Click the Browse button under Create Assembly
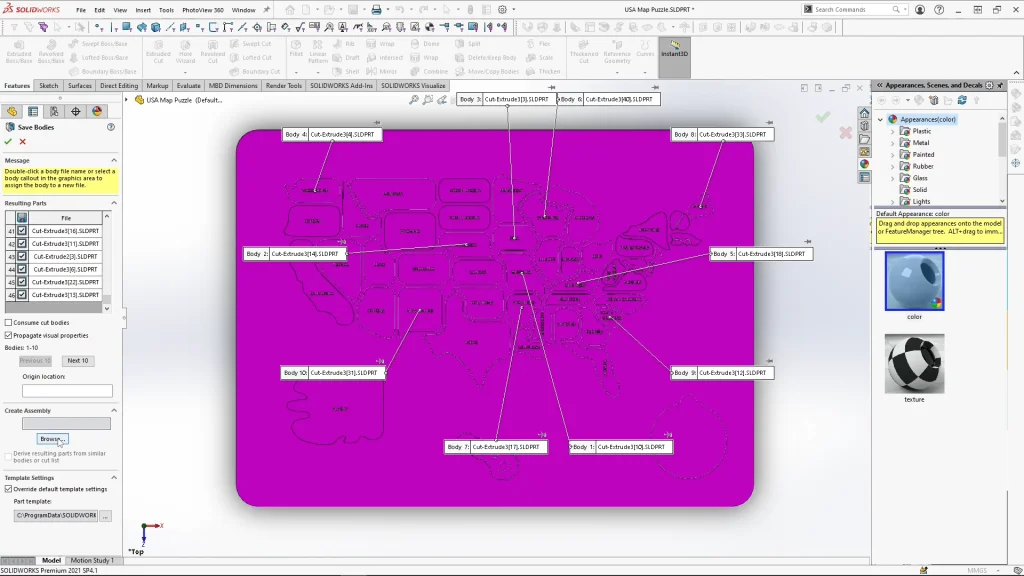Image resolution: width=1024 pixels, height=576 pixels. pyautogui.click(x=51, y=439)
